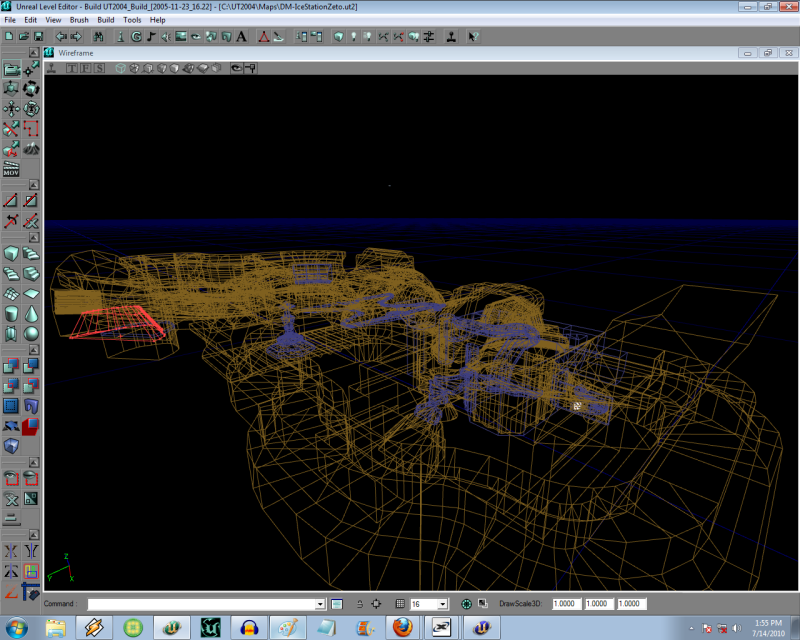Collapse the bottom mirror tools group arrow
800x640 pixels.
[x=34, y=534]
